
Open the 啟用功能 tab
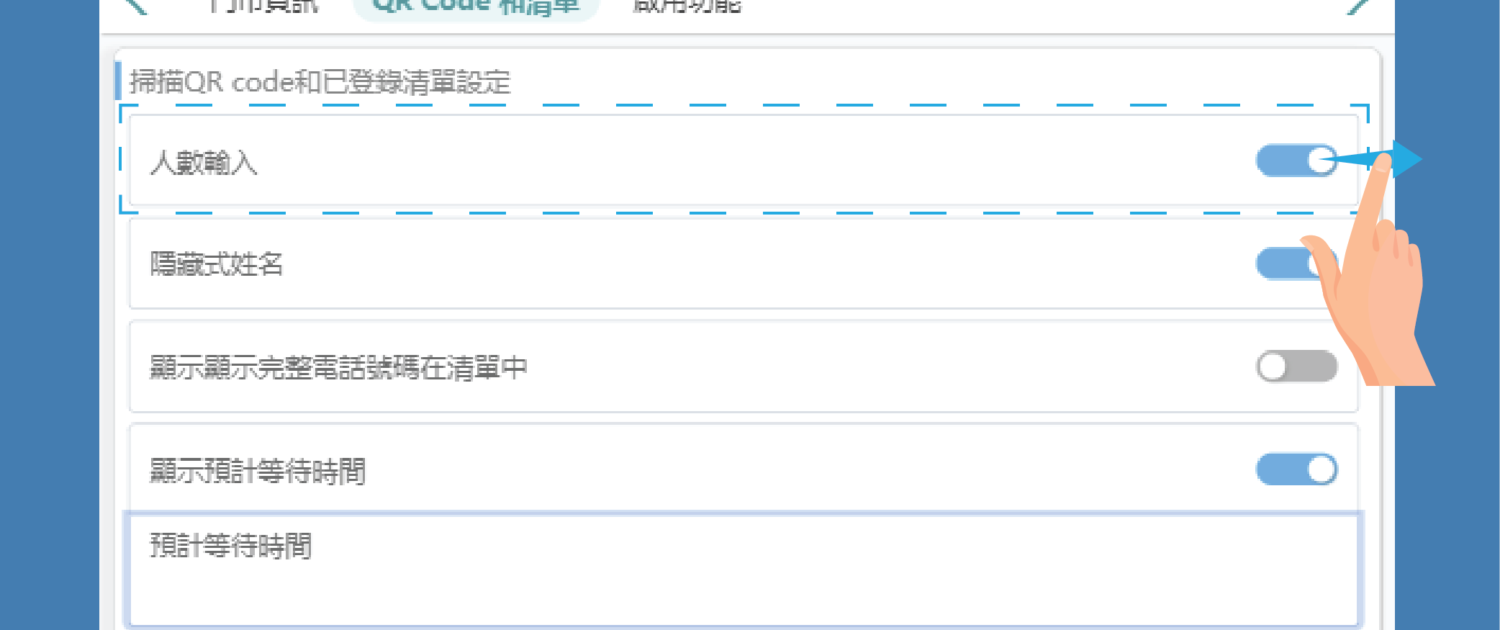point(687,6)
